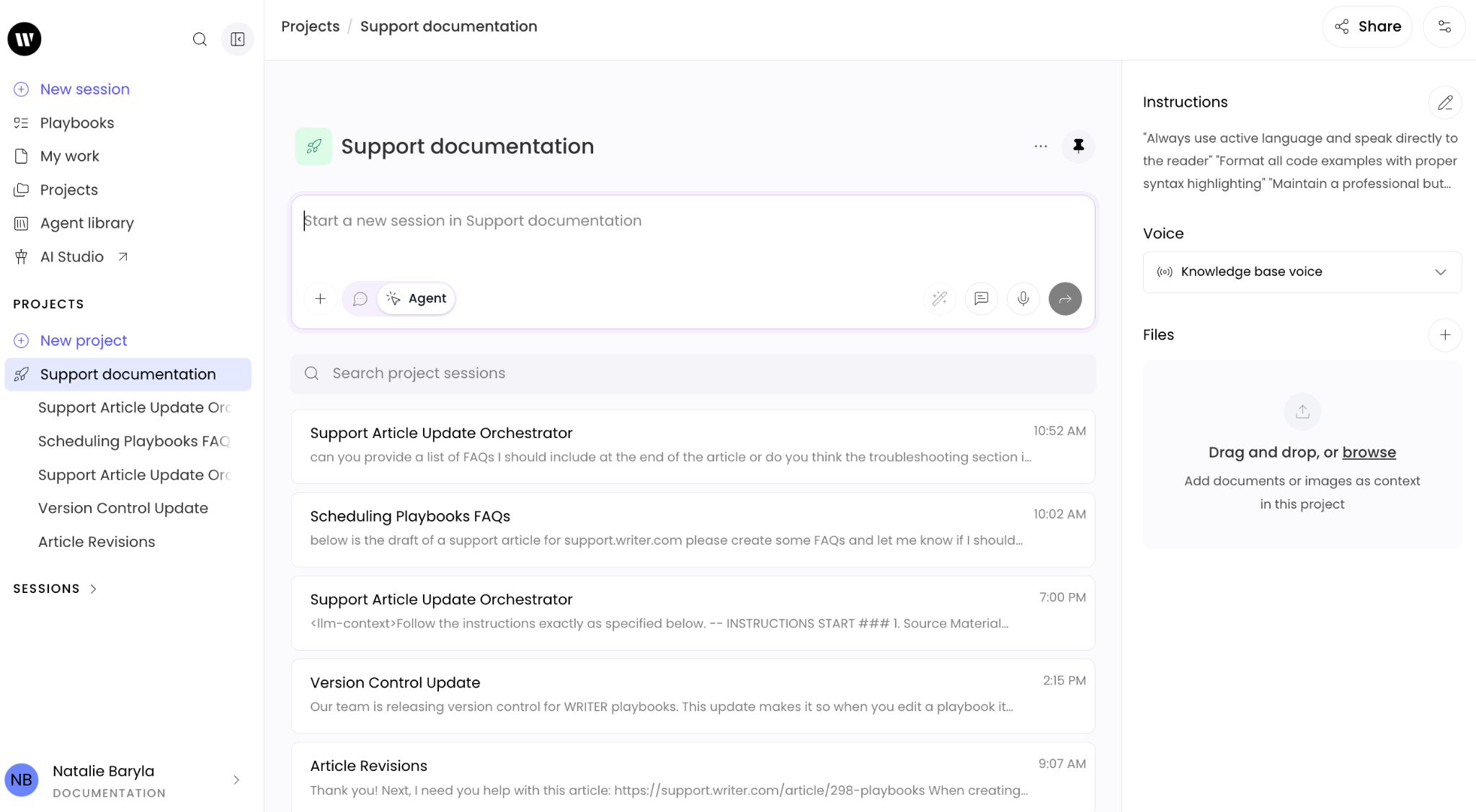Add a file with Files plus icon
Image resolution: width=1476 pixels, height=812 pixels.
pyautogui.click(x=1444, y=335)
